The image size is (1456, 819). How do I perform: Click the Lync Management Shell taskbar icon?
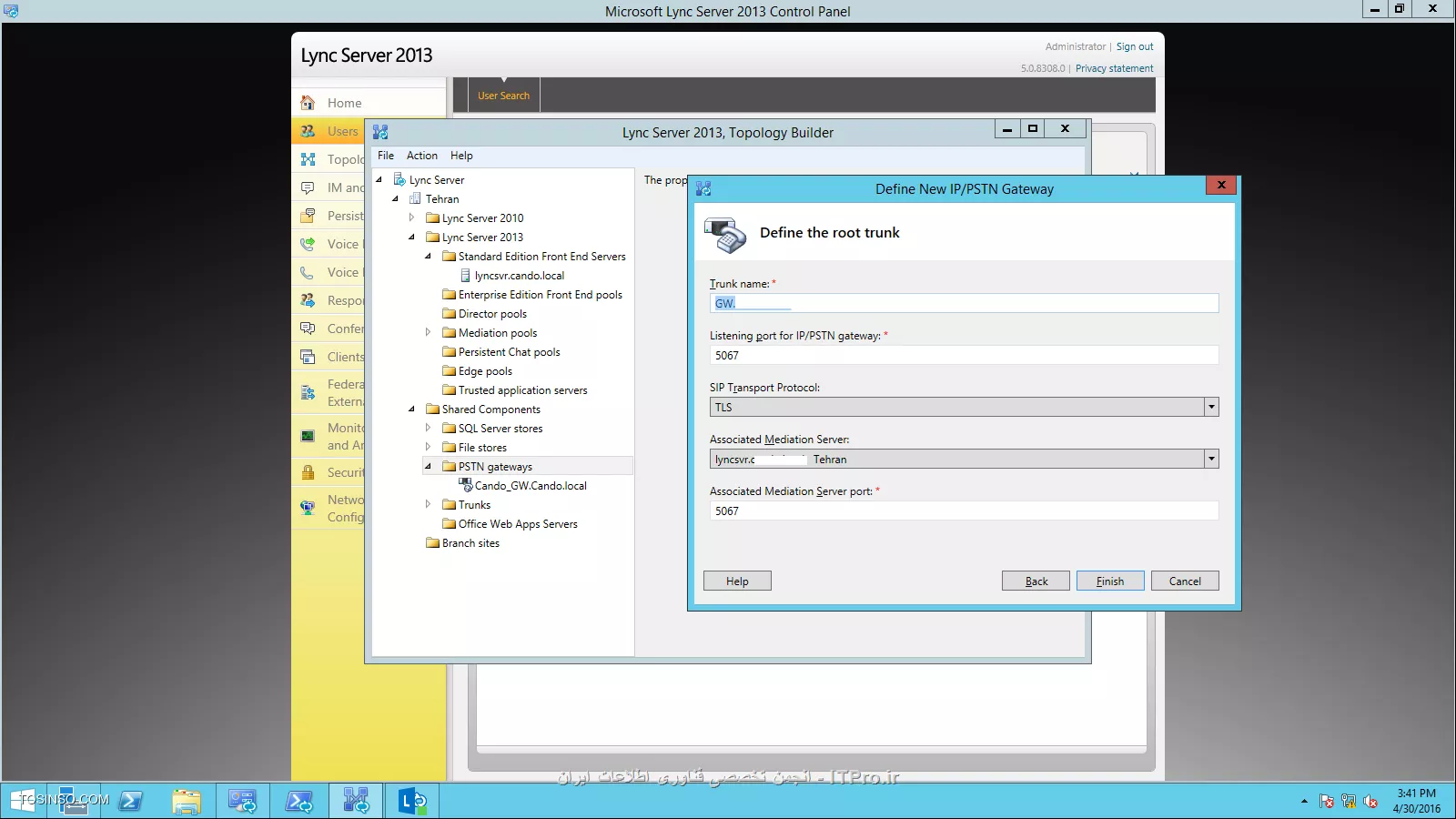(x=299, y=801)
